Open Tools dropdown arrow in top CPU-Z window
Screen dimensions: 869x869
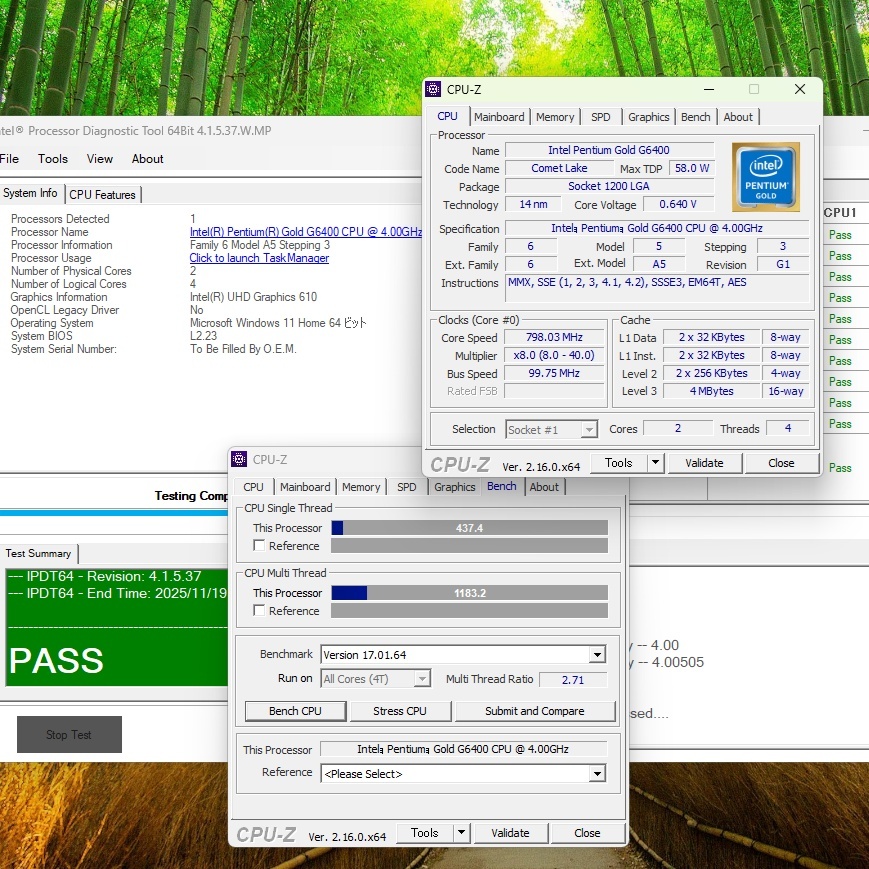(x=655, y=463)
